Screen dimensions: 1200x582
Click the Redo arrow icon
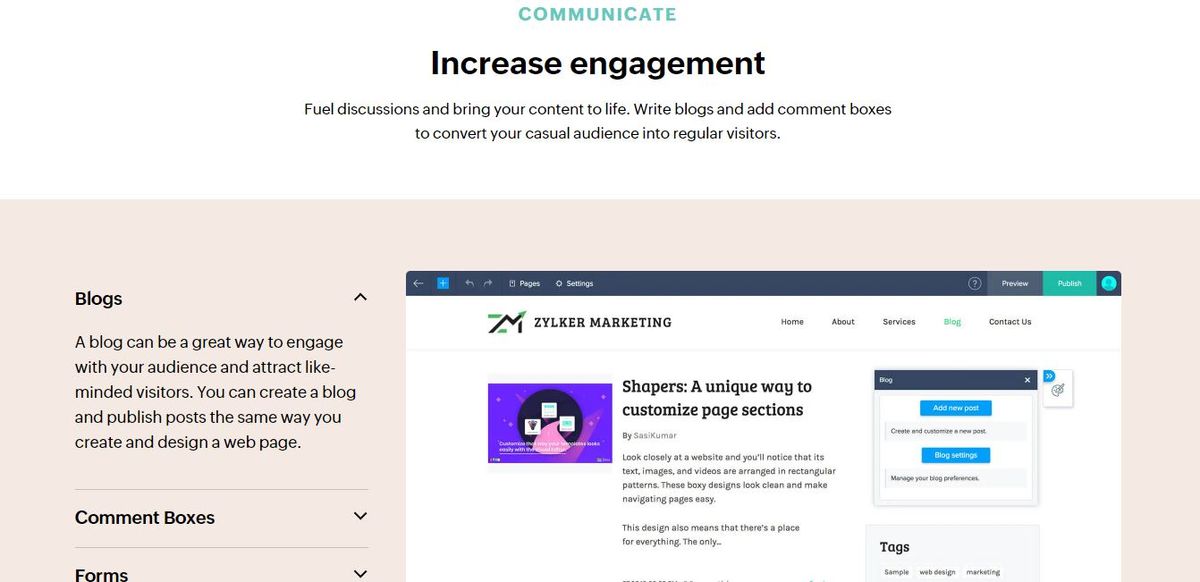[487, 283]
